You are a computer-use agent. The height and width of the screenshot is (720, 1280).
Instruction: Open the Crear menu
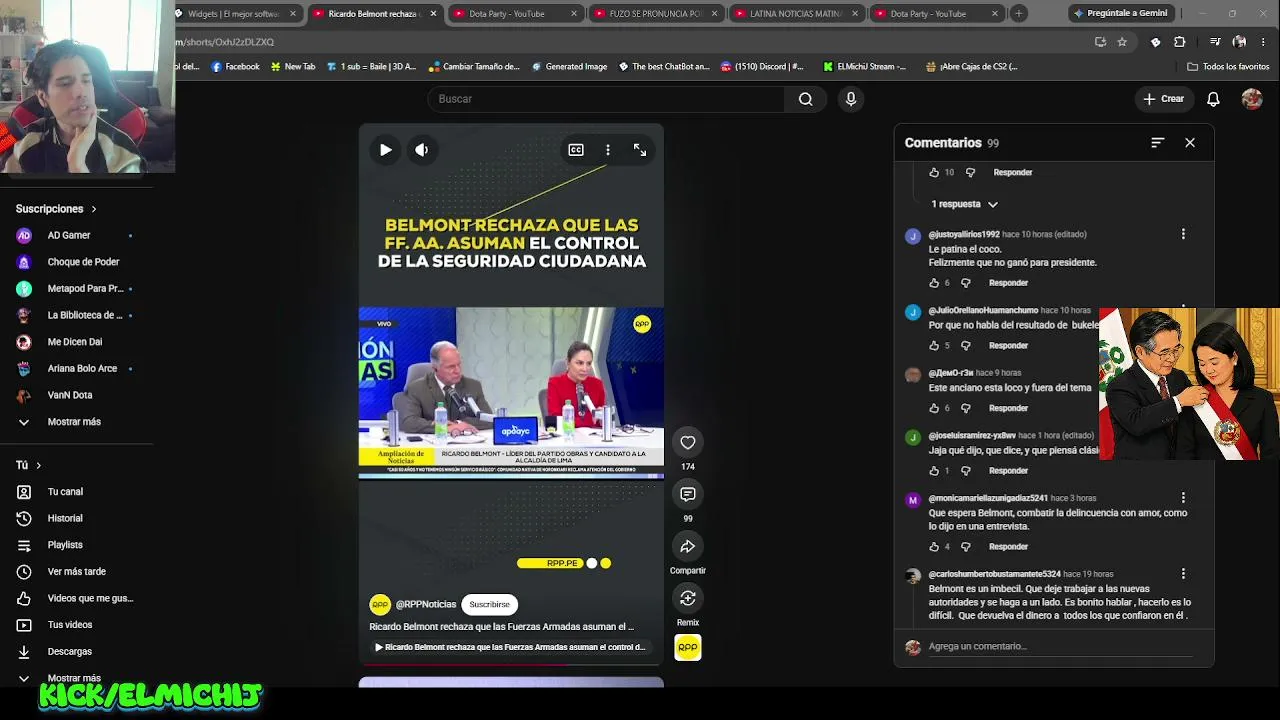click(1164, 99)
